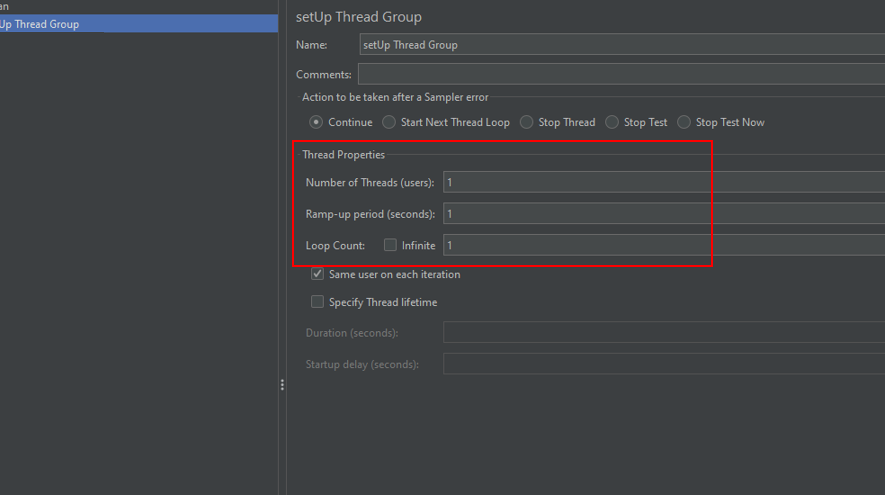Click the Startup delay (seconds) label
Image resolution: width=885 pixels, height=495 pixels.
coord(362,365)
